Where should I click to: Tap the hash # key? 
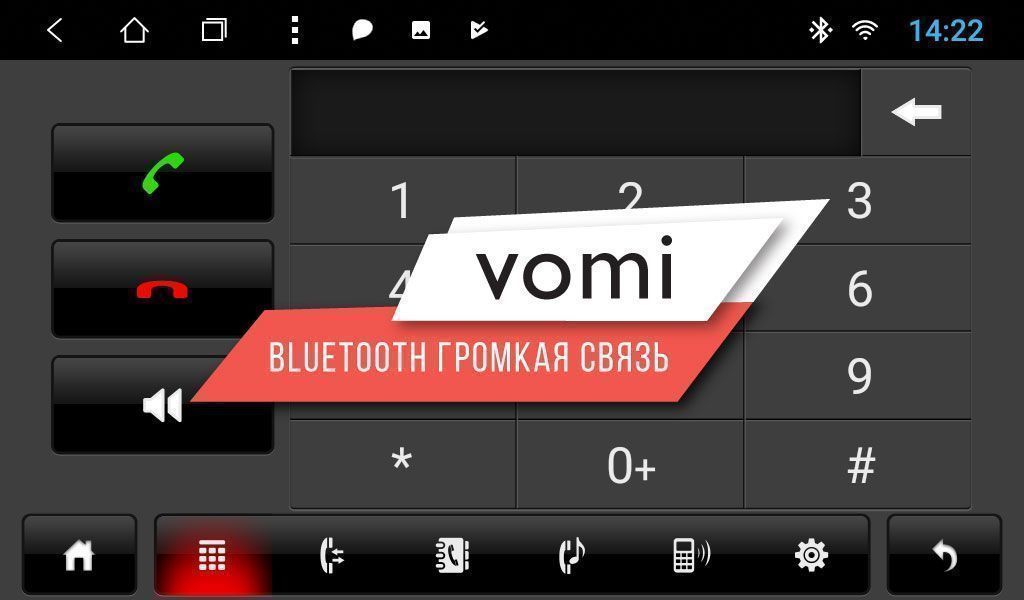click(858, 464)
